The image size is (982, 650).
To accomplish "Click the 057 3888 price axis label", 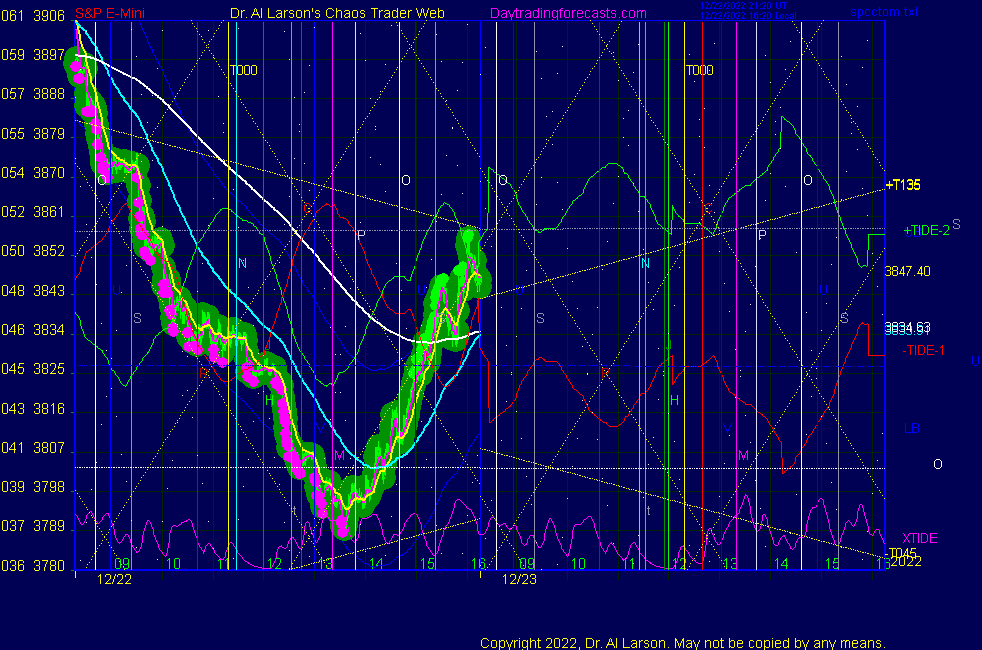I will 33,94.
